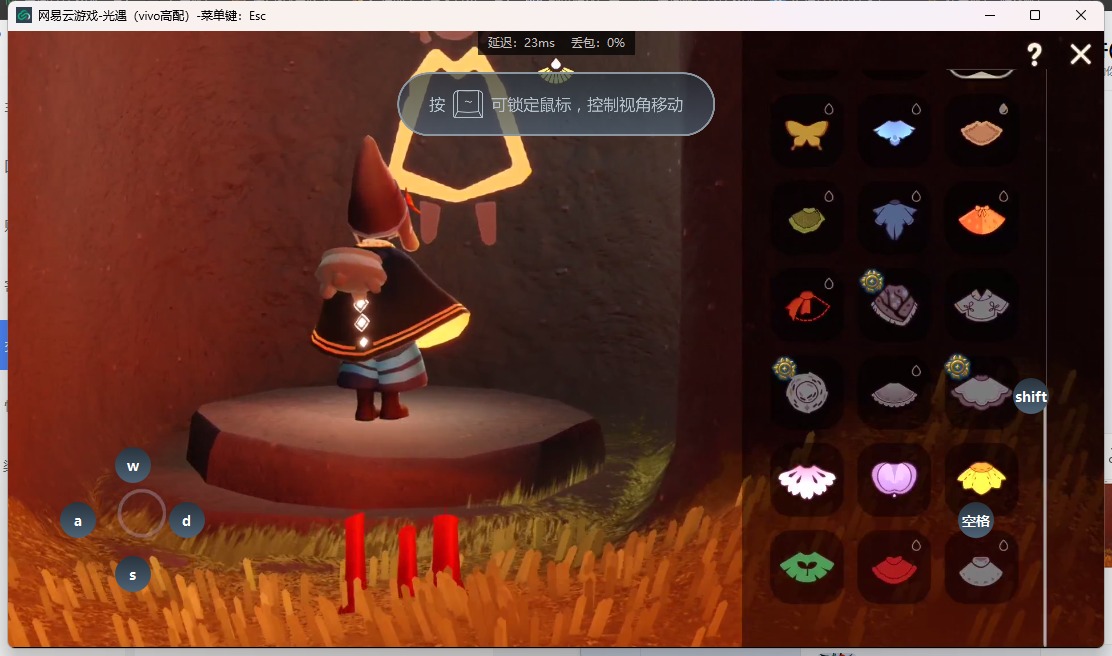
Task: Select the olive green cape
Action: point(807,219)
